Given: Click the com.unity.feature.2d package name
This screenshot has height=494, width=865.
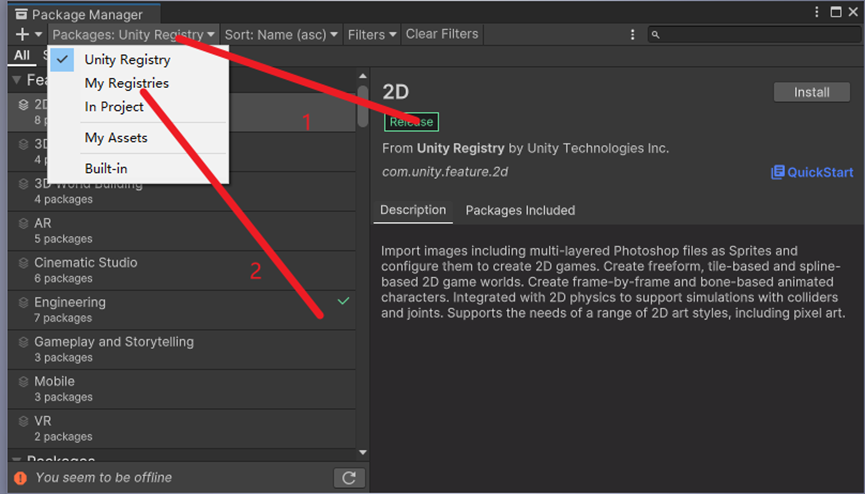Looking at the screenshot, I should tap(445, 172).
